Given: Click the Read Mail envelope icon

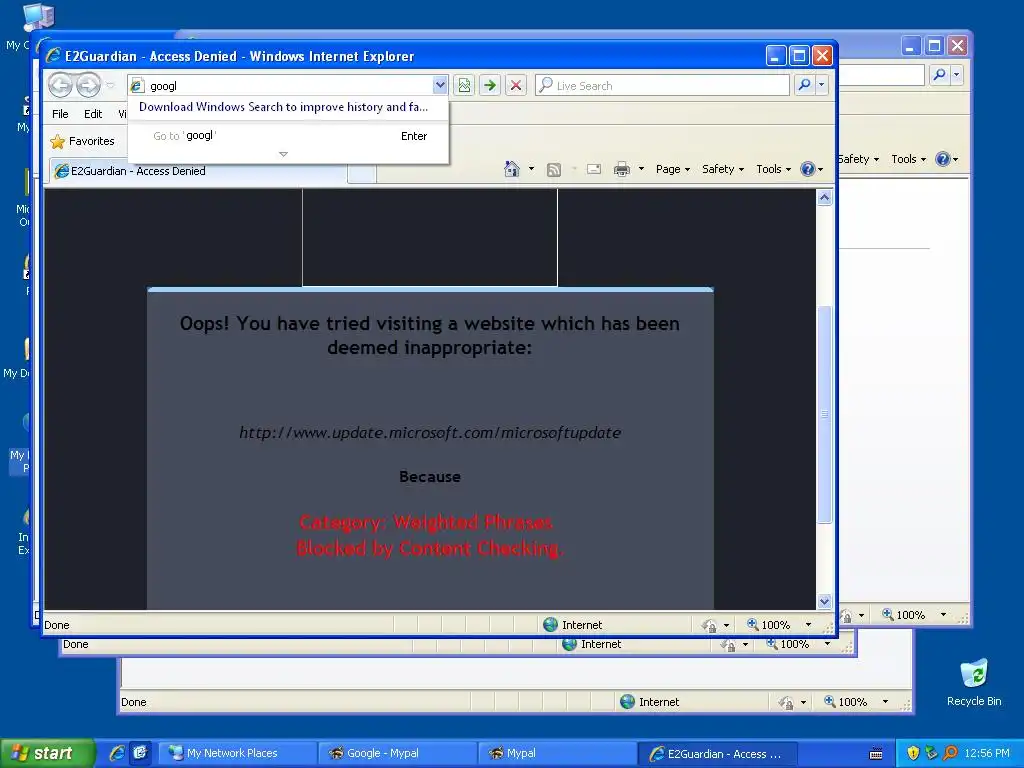Looking at the screenshot, I should tap(594, 169).
